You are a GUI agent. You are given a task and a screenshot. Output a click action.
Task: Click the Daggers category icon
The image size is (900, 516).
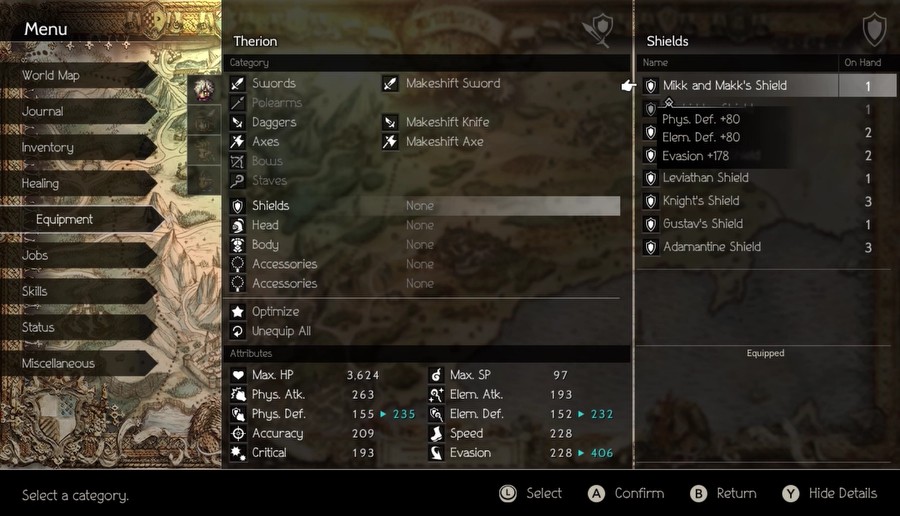[238, 122]
